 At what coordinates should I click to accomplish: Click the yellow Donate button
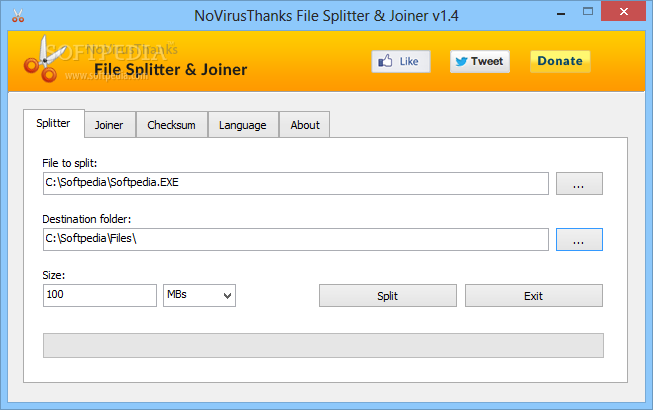click(560, 62)
